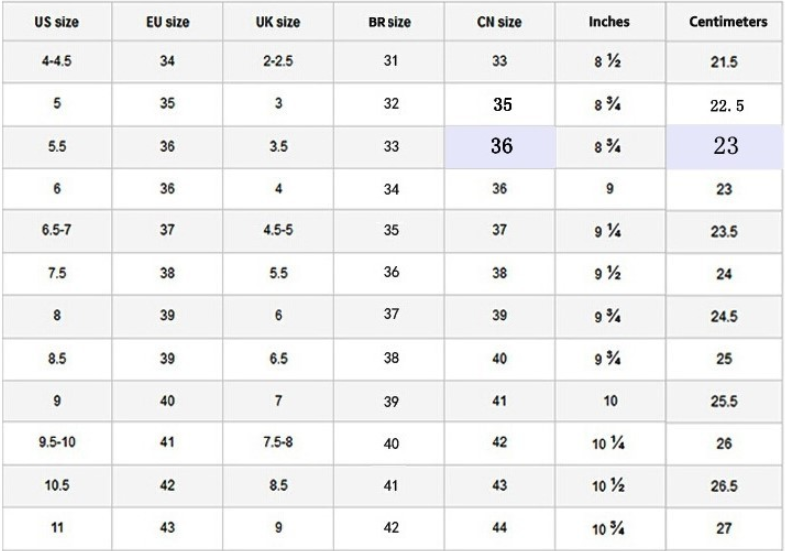Viewport: 785px width, 551px height.
Task: Click the 26.5 centimeters cell
Action: [725, 487]
